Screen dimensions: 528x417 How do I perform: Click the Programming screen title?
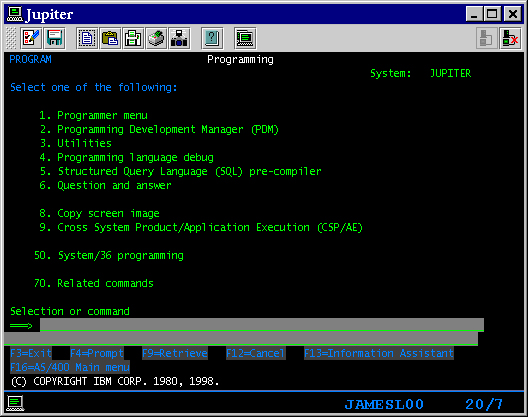coord(240,60)
